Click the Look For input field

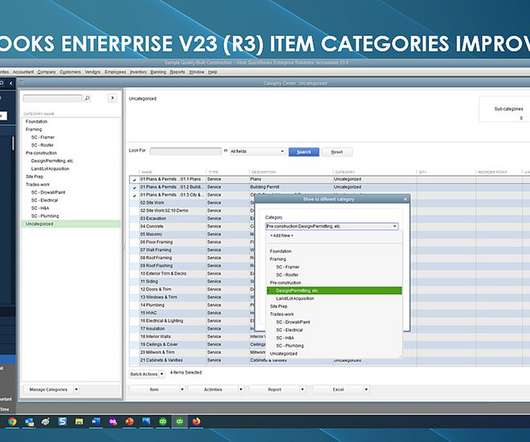pos(186,151)
